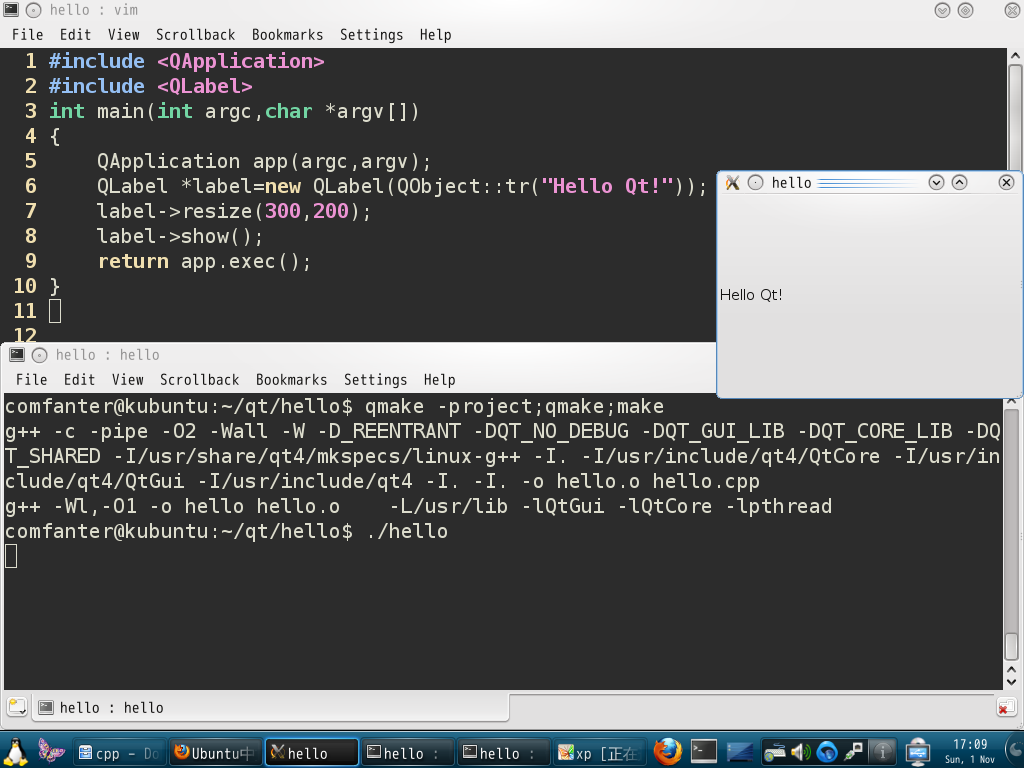
Task: Open the File menu in the vim window
Action: click(x=27, y=35)
